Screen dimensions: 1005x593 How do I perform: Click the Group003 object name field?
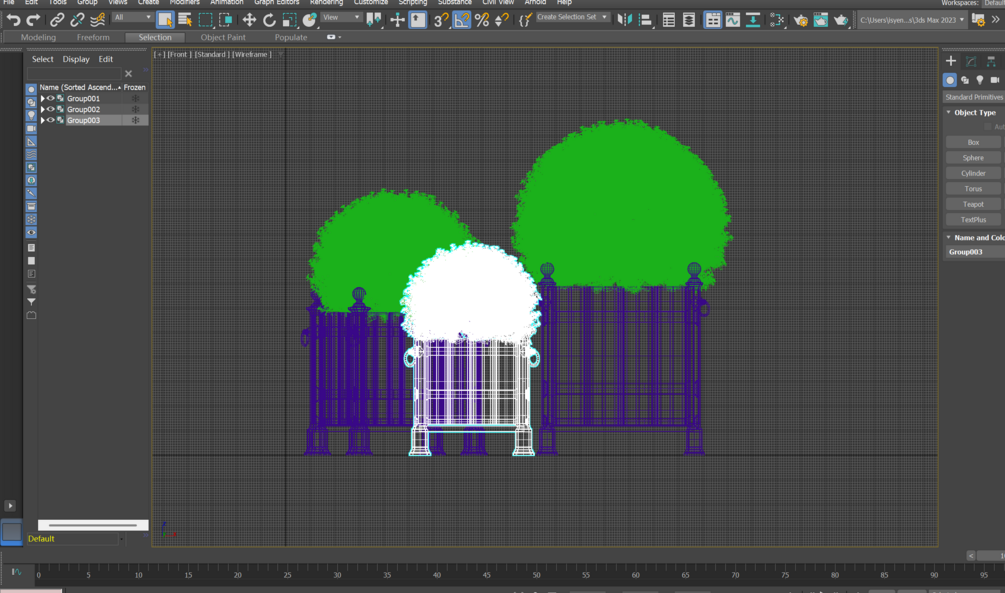[x=975, y=252]
